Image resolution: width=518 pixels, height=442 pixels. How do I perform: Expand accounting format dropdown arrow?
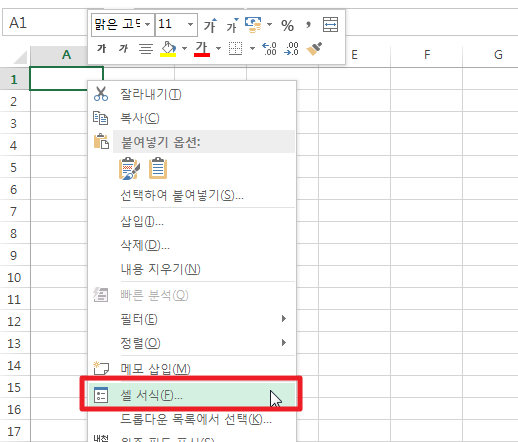(x=269, y=24)
